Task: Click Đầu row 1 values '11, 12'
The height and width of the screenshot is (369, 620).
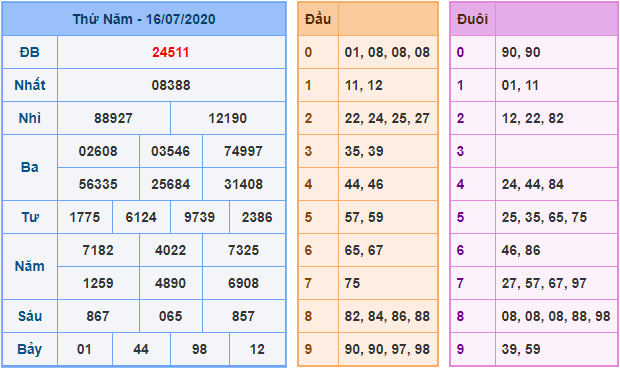Action: coord(363,85)
